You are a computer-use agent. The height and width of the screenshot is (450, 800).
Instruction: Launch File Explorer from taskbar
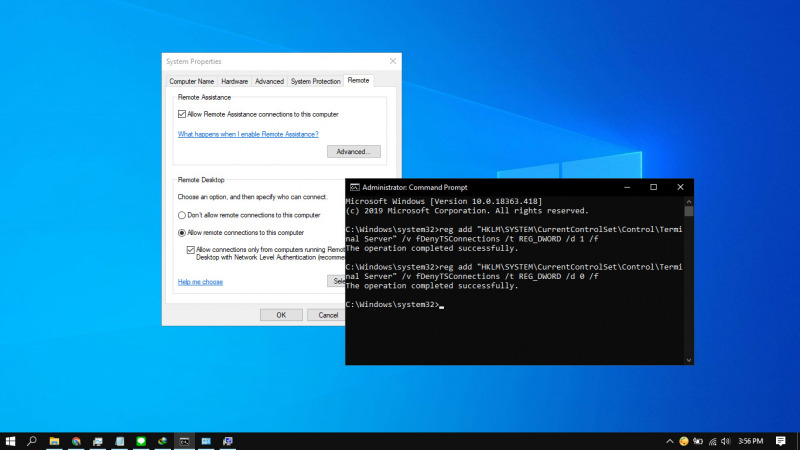tap(54, 441)
